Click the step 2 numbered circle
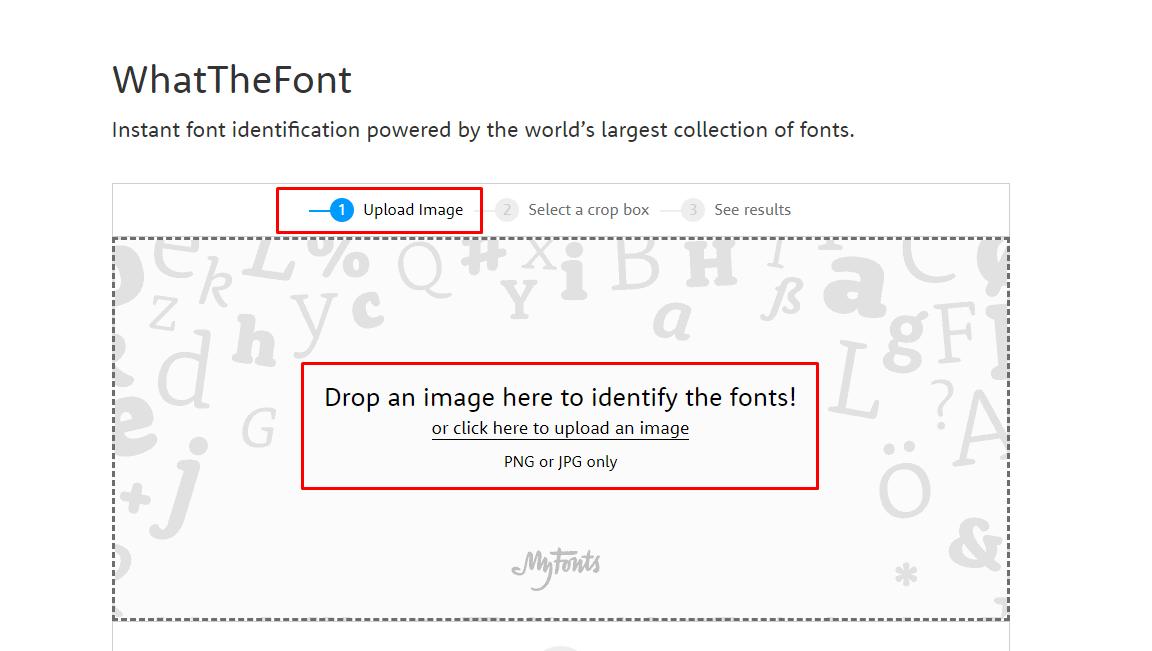 click(506, 210)
